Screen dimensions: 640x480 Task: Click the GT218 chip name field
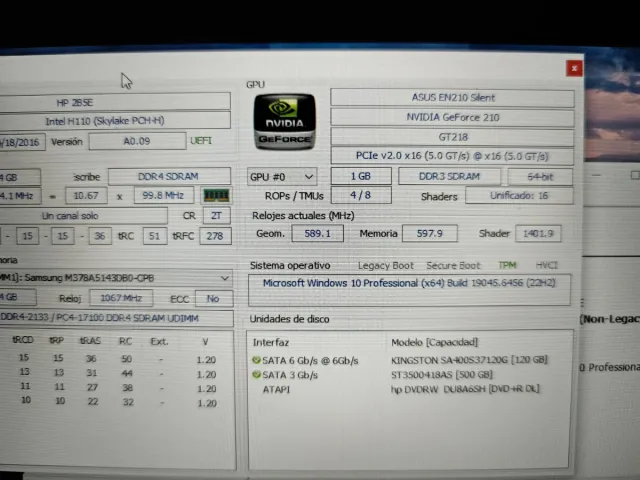(452, 137)
